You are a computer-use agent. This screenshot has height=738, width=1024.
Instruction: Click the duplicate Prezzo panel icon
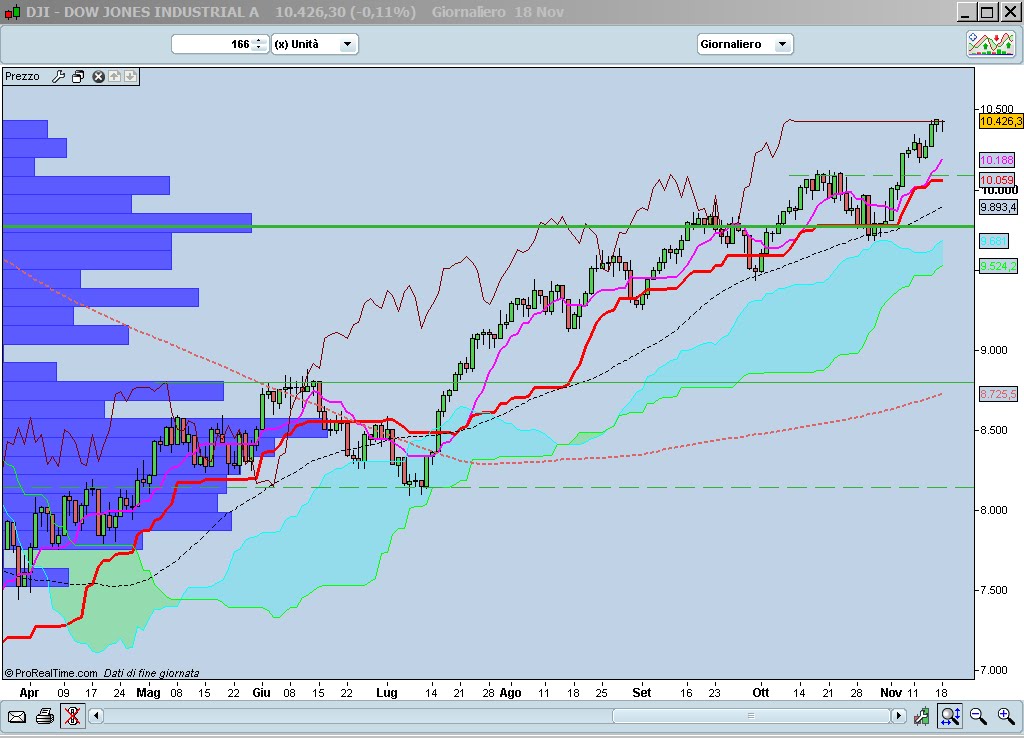[78, 76]
